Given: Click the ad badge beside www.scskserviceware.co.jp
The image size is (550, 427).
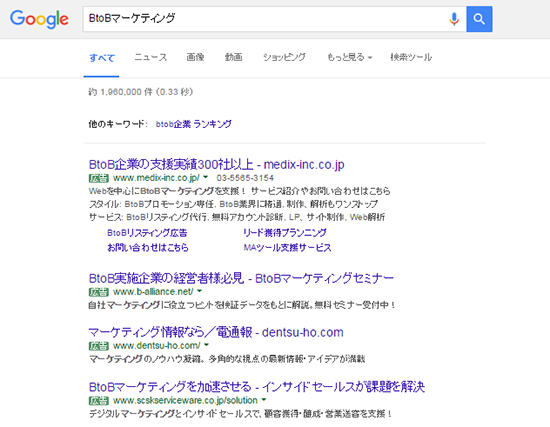Looking at the screenshot, I should point(99,400).
